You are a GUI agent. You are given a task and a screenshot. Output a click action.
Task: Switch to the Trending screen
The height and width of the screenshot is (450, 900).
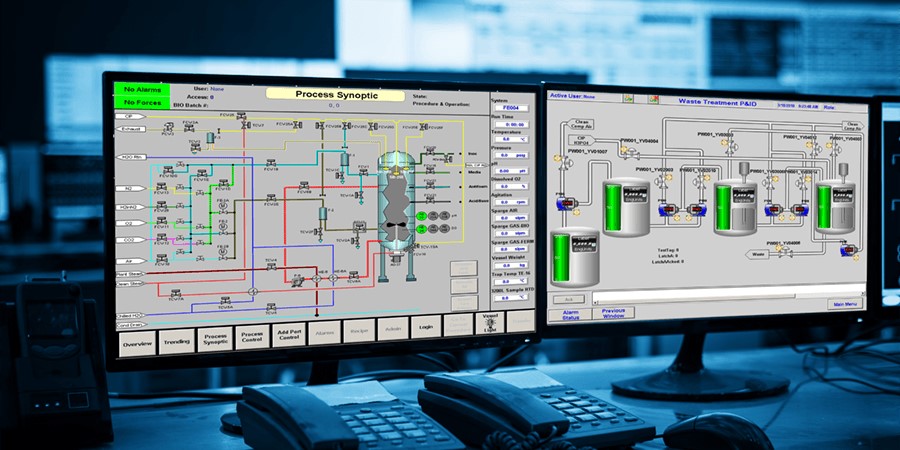coord(176,341)
